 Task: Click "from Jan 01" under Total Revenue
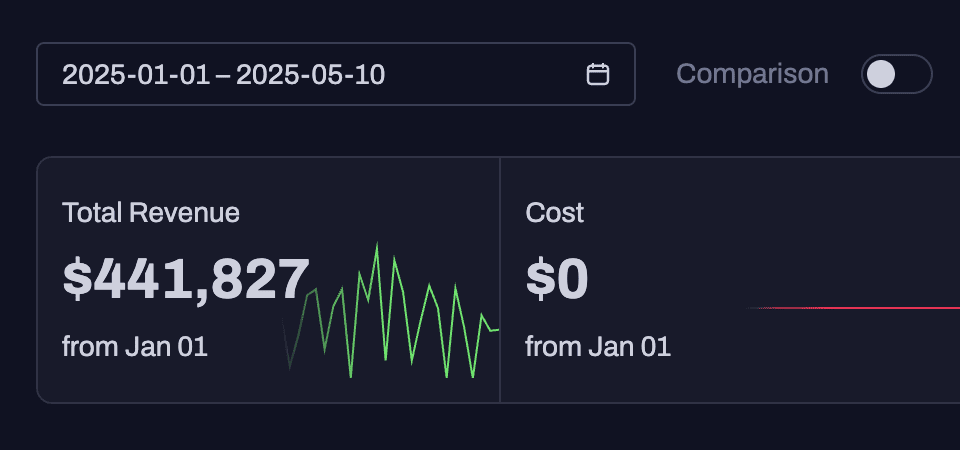point(135,347)
